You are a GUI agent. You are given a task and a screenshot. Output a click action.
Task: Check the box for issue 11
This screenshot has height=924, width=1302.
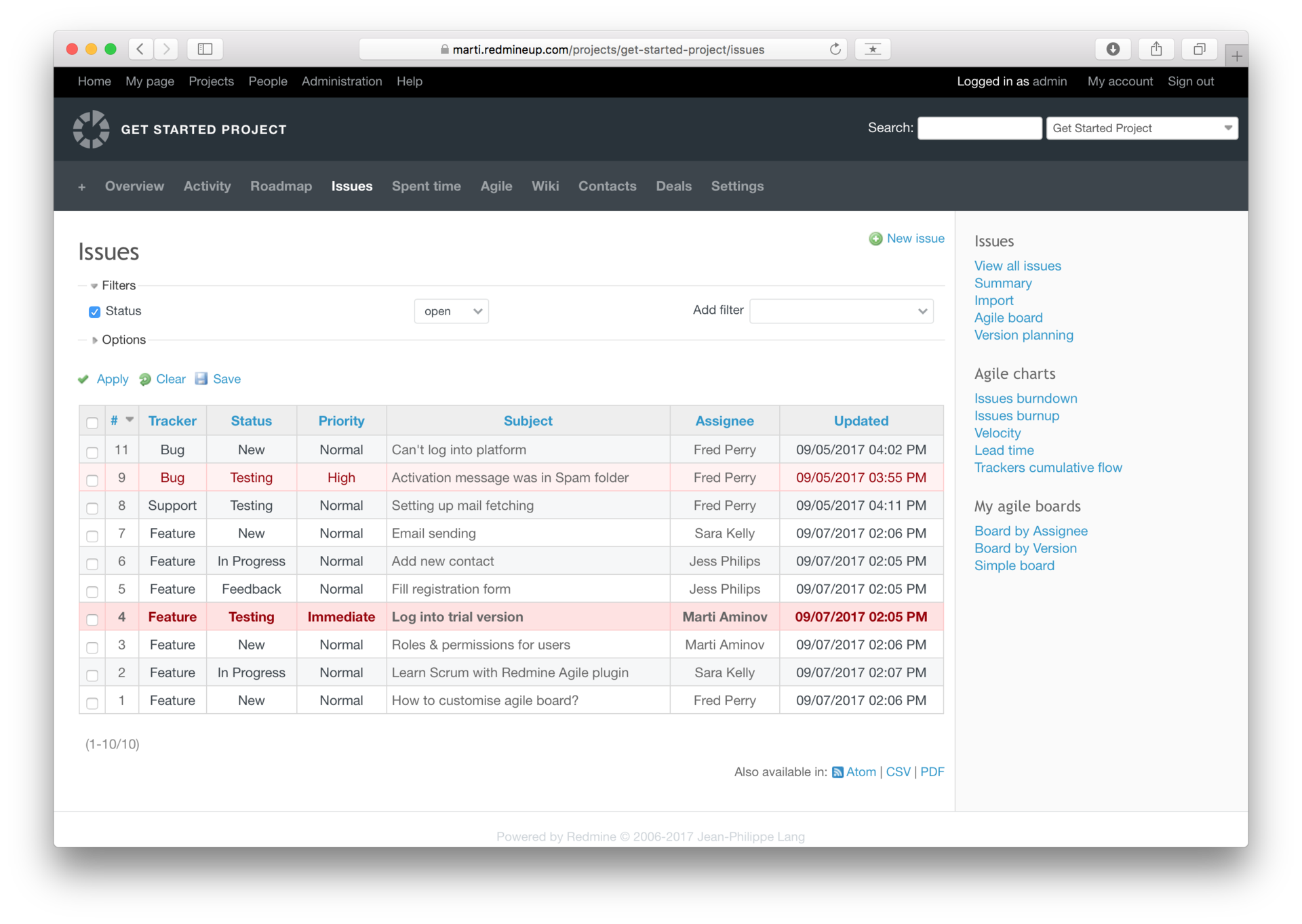92,451
